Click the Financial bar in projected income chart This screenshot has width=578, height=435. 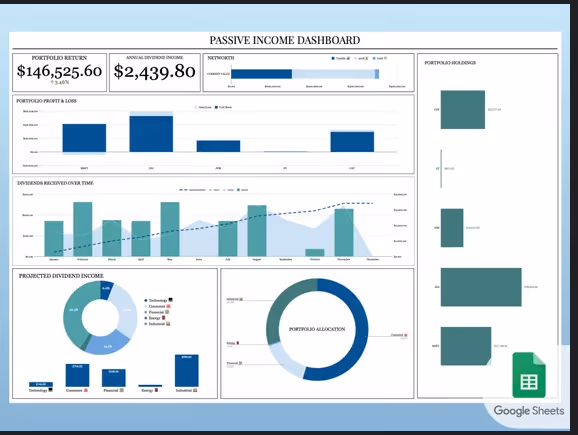point(114,378)
